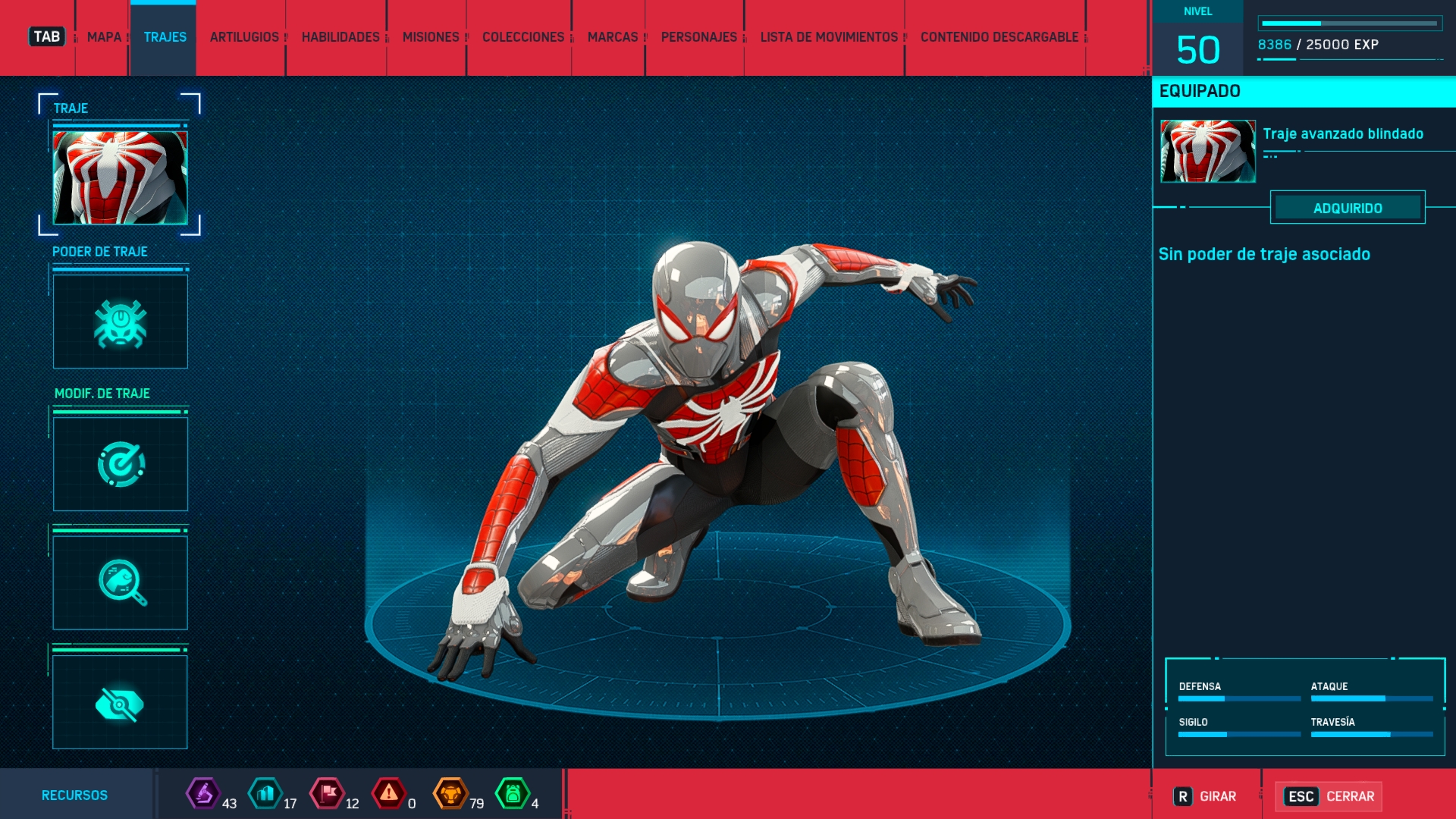The image size is (1456, 819).
Task: Click the green backpack token icon
Action: (x=513, y=794)
